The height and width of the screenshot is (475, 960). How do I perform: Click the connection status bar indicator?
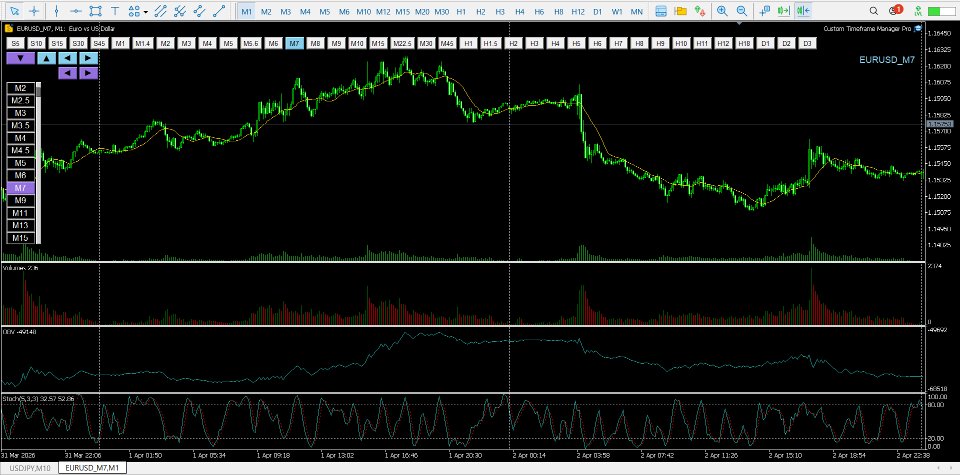(x=942, y=11)
